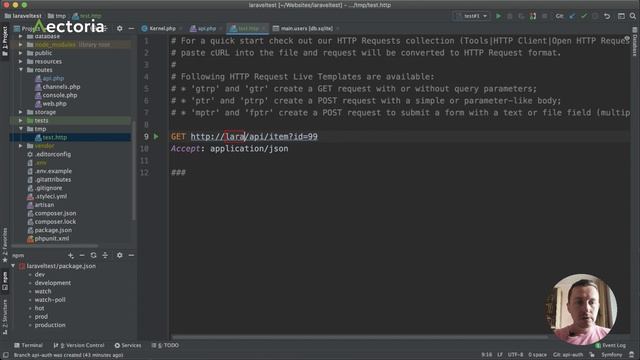Click the rollback undo arrow icon
Screen dimensions: 640x360
(607, 16)
